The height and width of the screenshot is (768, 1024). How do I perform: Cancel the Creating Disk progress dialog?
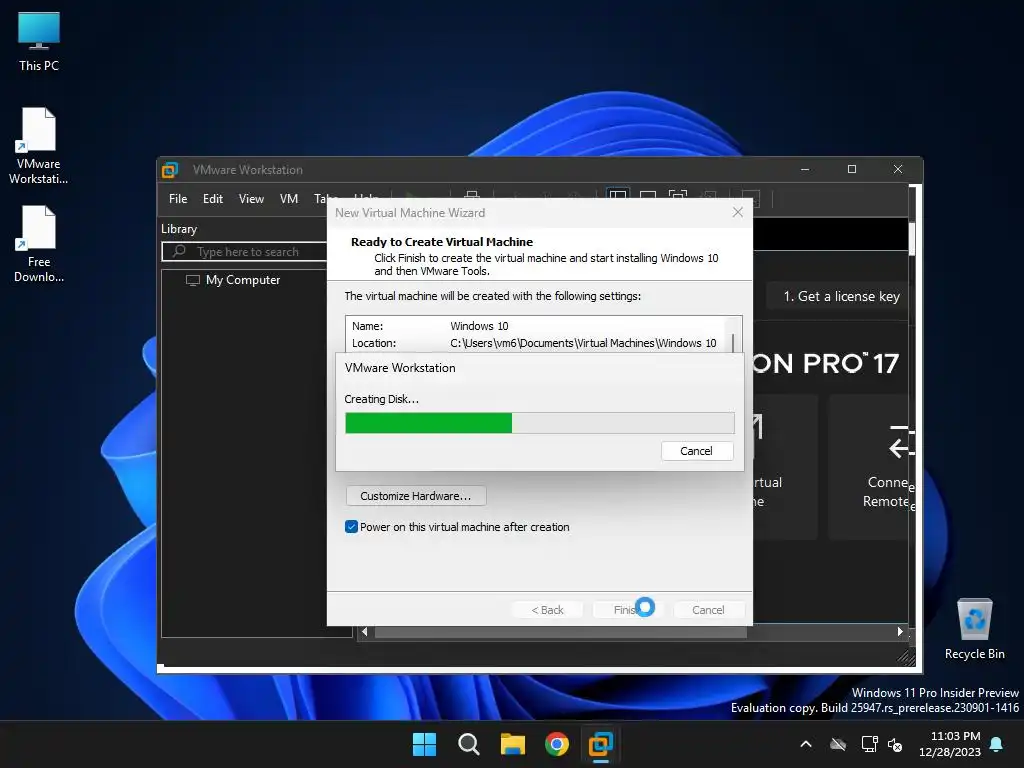696,451
